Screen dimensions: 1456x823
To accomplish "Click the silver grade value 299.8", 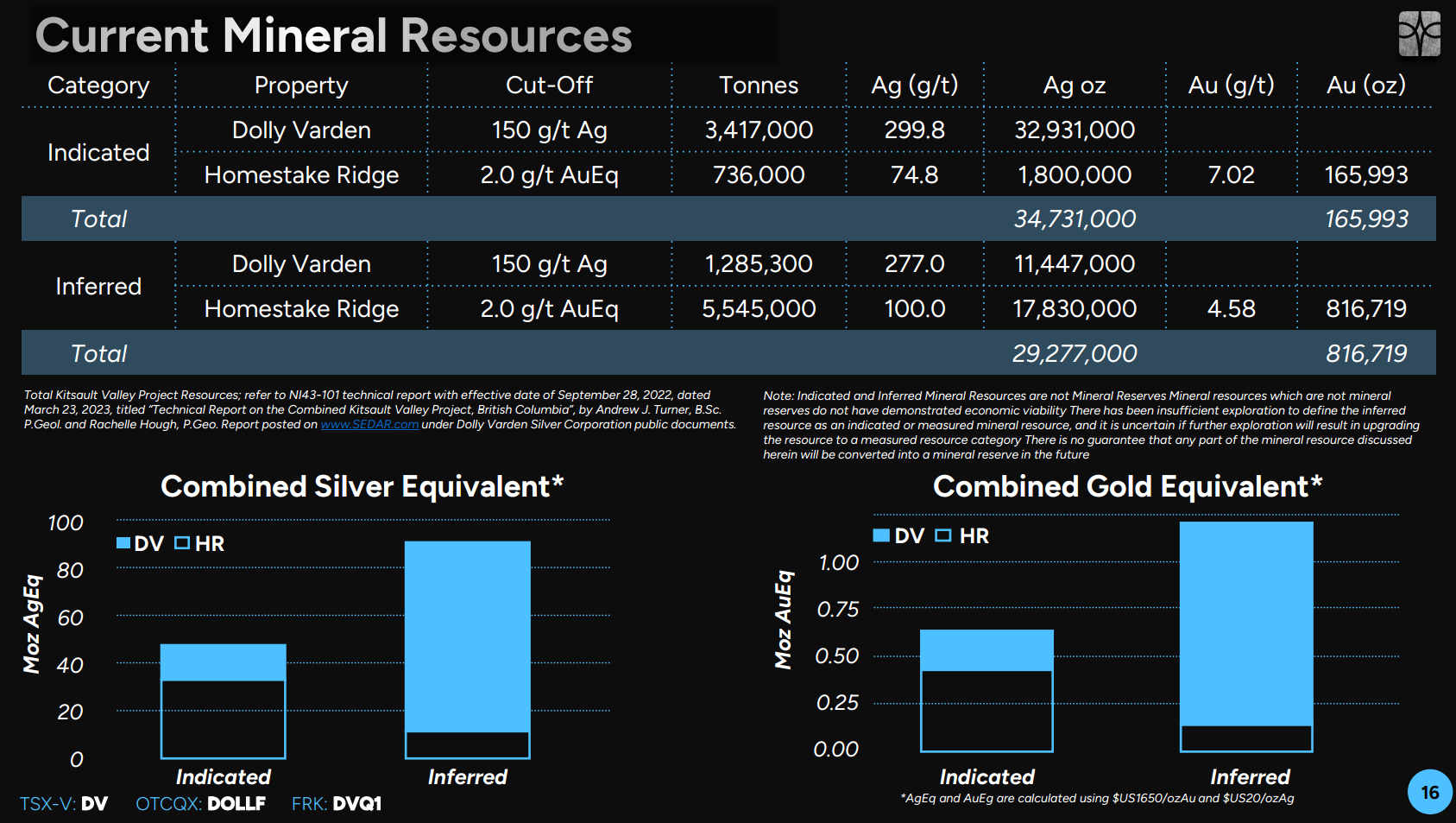I will coord(915,130).
